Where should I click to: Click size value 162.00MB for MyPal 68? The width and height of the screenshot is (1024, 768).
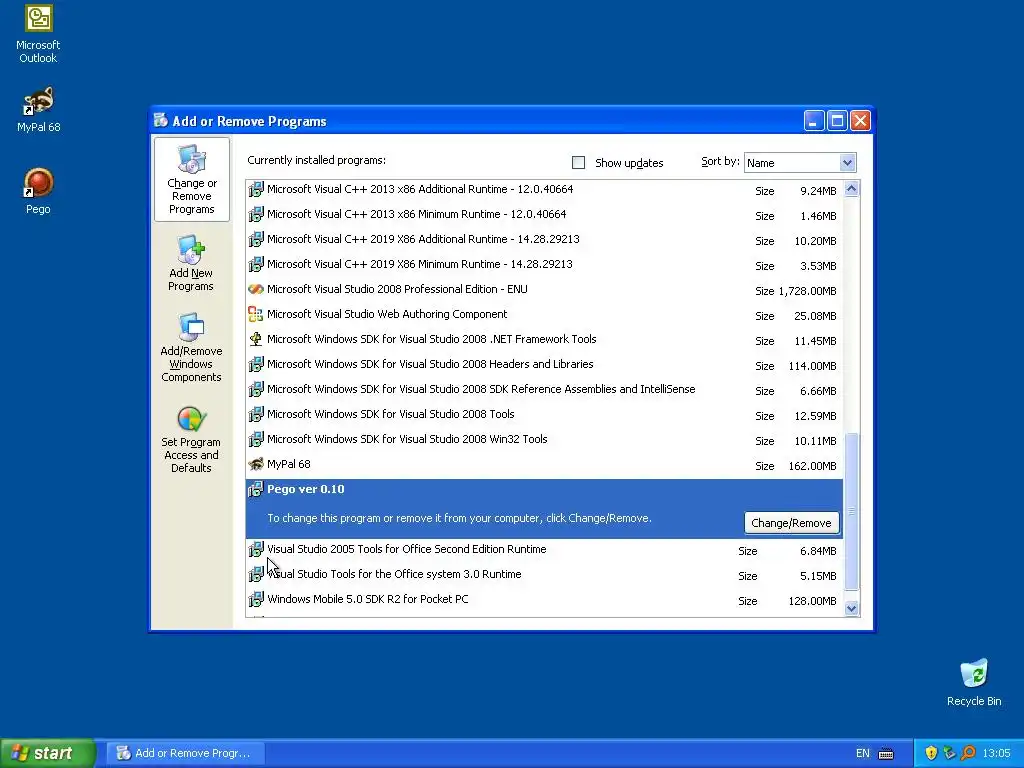pyautogui.click(x=812, y=466)
